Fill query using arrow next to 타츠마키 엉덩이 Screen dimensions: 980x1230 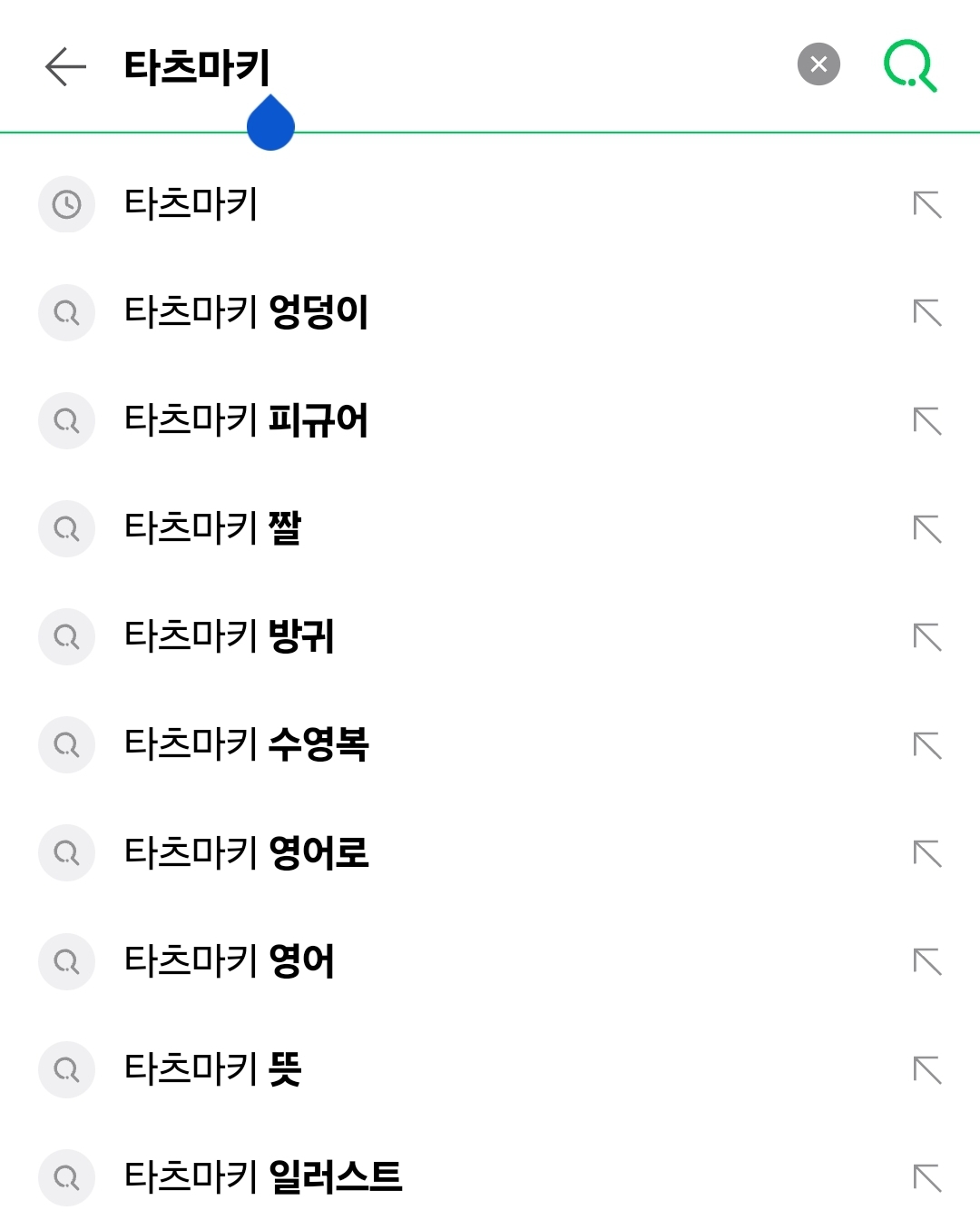click(x=927, y=312)
